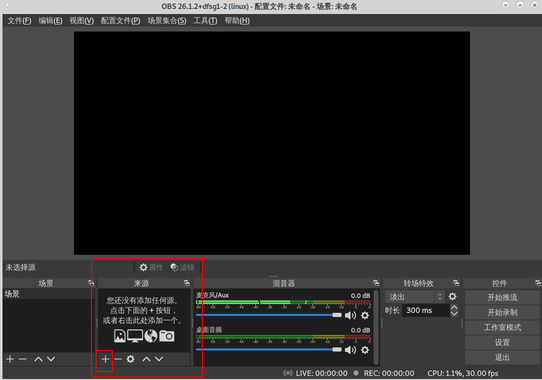Open 麦克风/Aux audio settings gear
This screenshot has width=542, height=380.
(365, 315)
